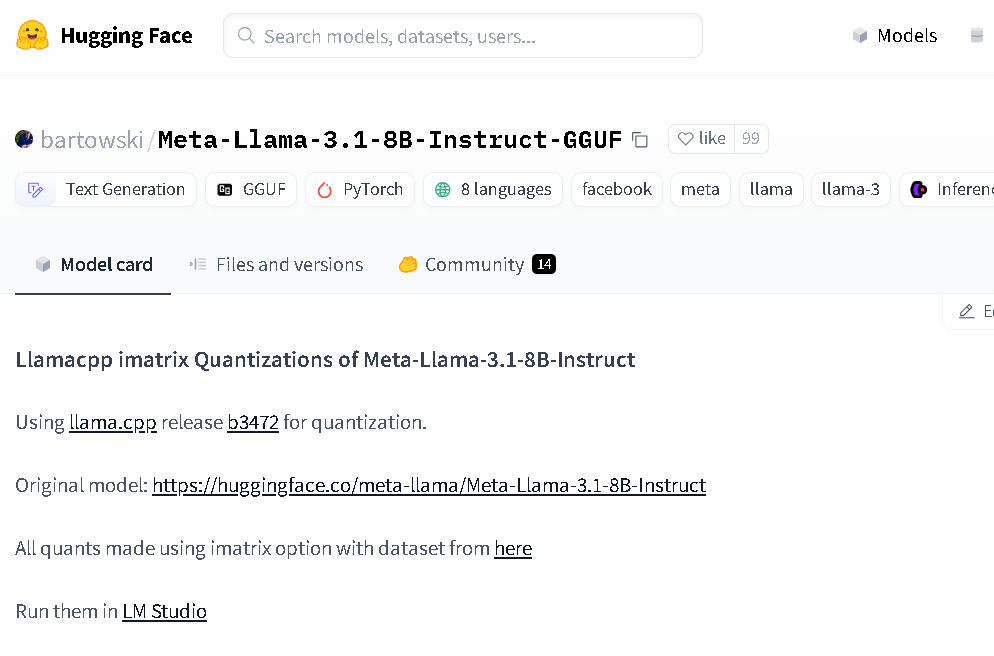Click the globe icon for languages
Viewport: 994px width, 656px height.
442,190
